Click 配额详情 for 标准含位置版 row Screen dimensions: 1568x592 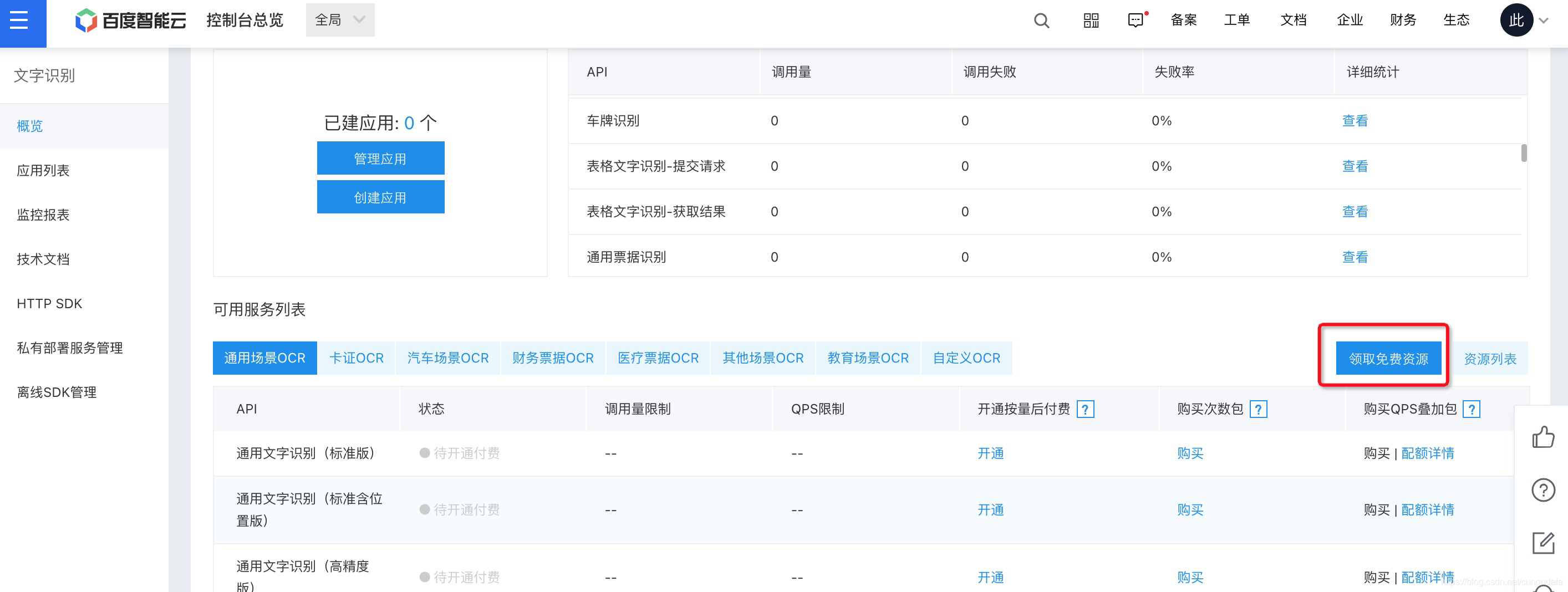point(1427,510)
